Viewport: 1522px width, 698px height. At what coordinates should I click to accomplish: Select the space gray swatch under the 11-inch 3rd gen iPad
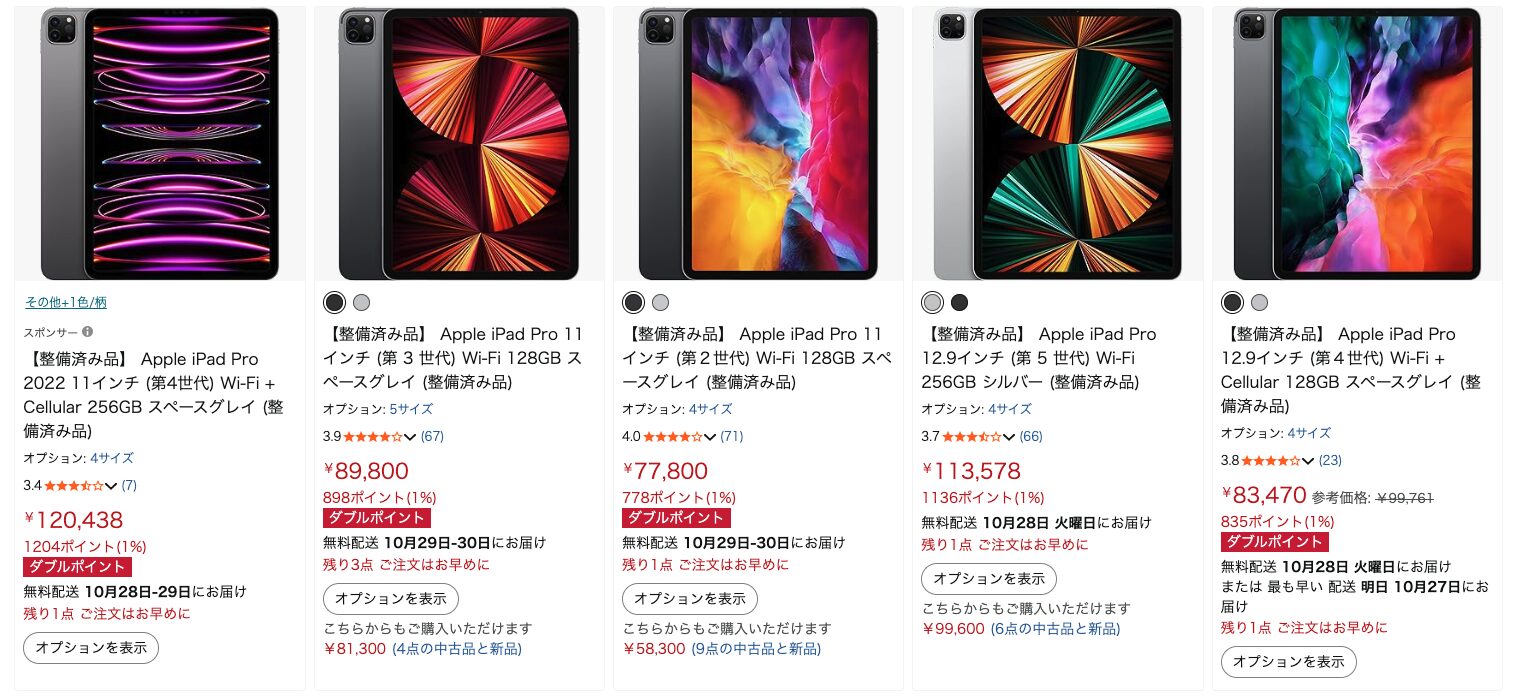(x=334, y=302)
